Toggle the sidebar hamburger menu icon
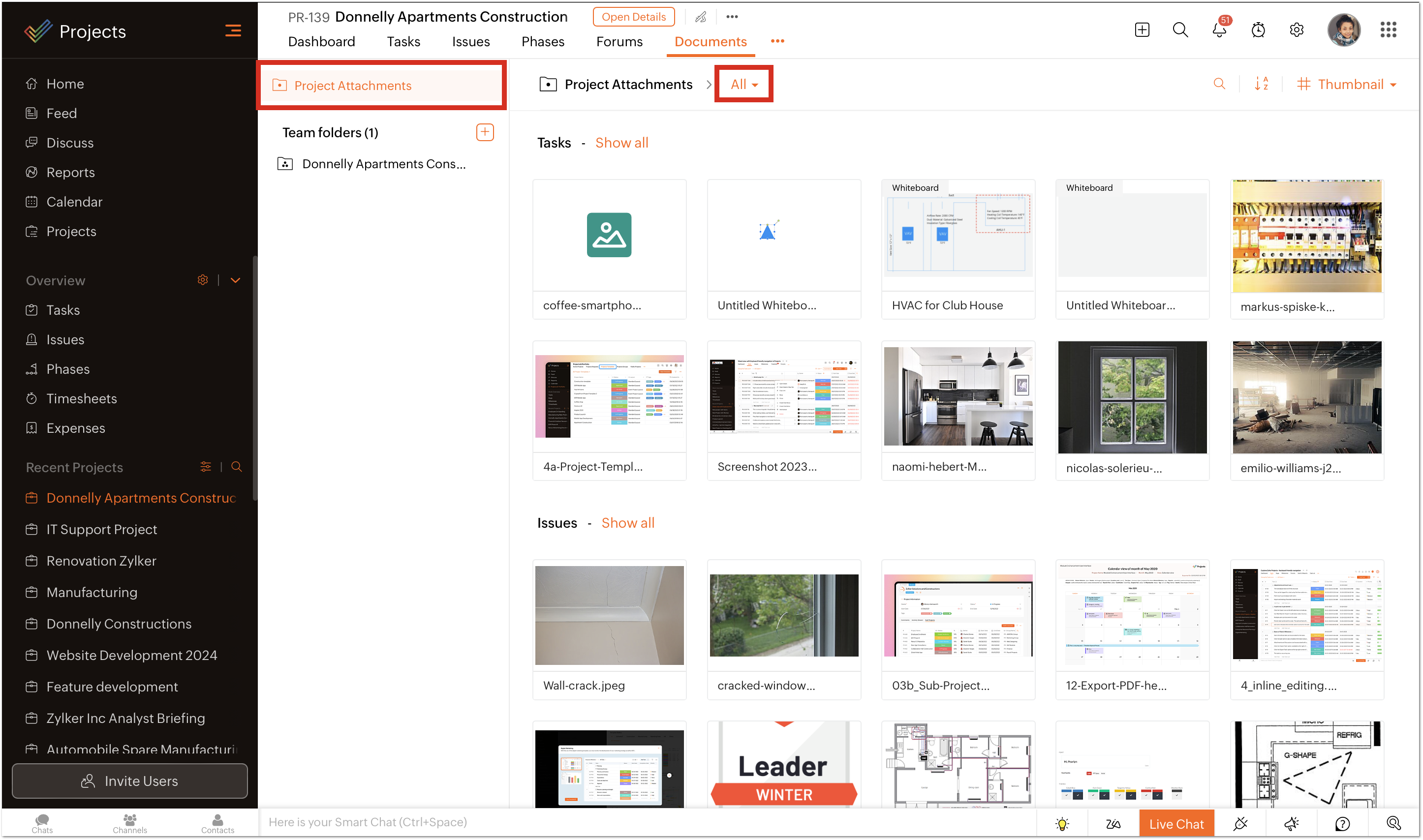The height and width of the screenshot is (840, 1423). pos(233,31)
